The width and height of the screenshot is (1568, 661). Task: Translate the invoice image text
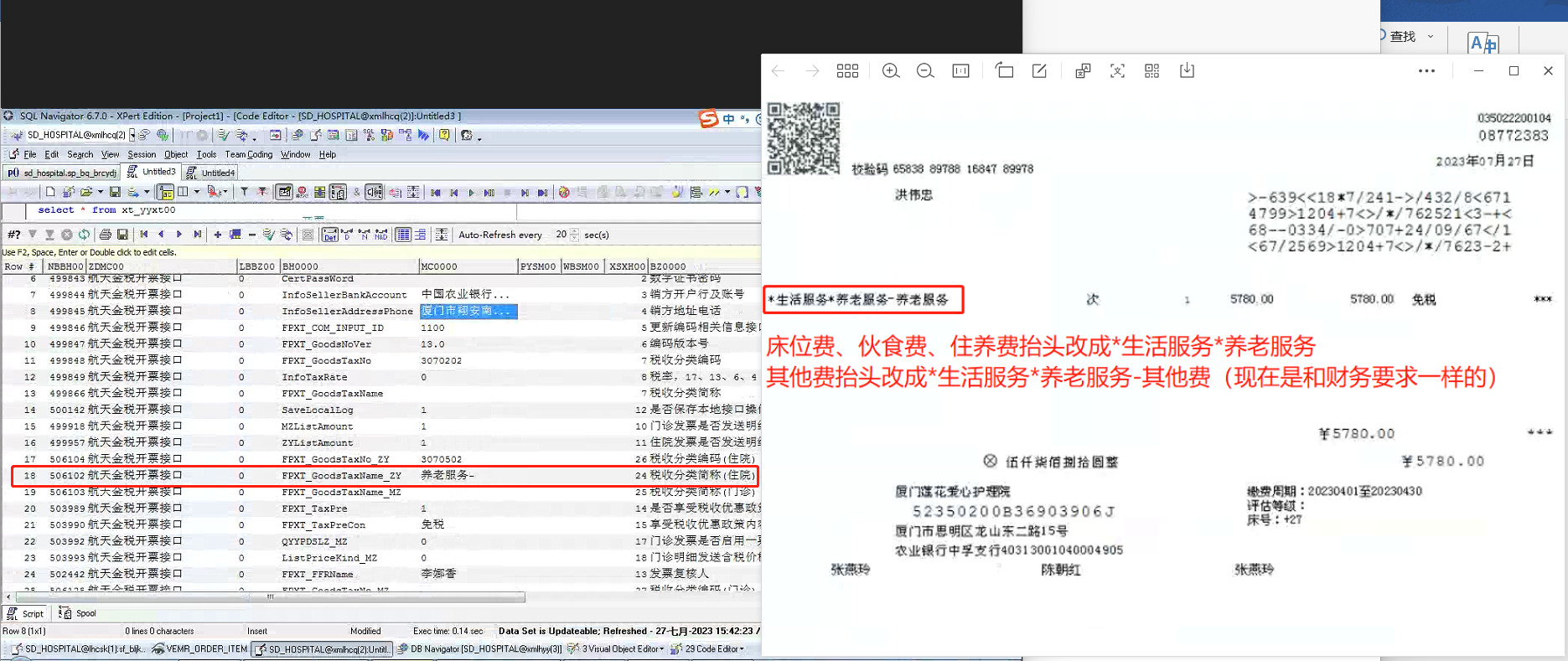(x=1083, y=71)
